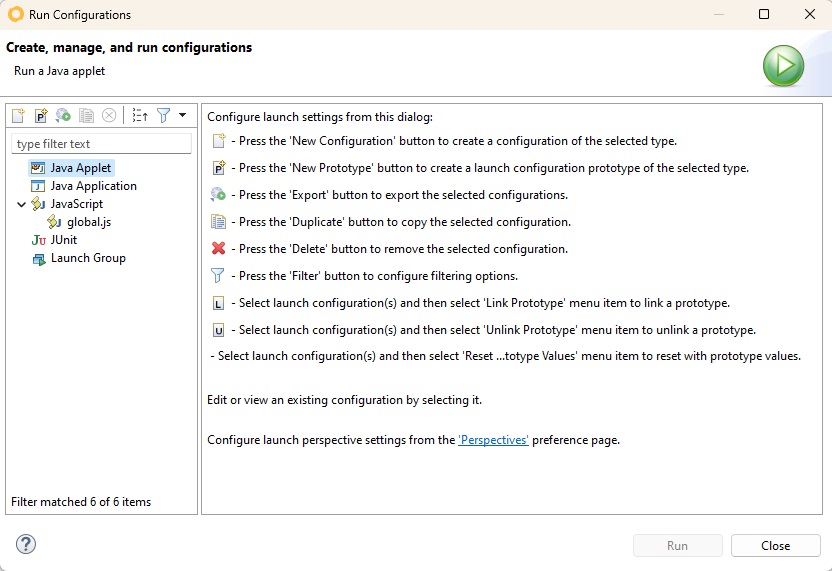This screenshot has width=832, height=571.
Task: Click the Duplicate configuration toolbar icon
Action: 87,116
